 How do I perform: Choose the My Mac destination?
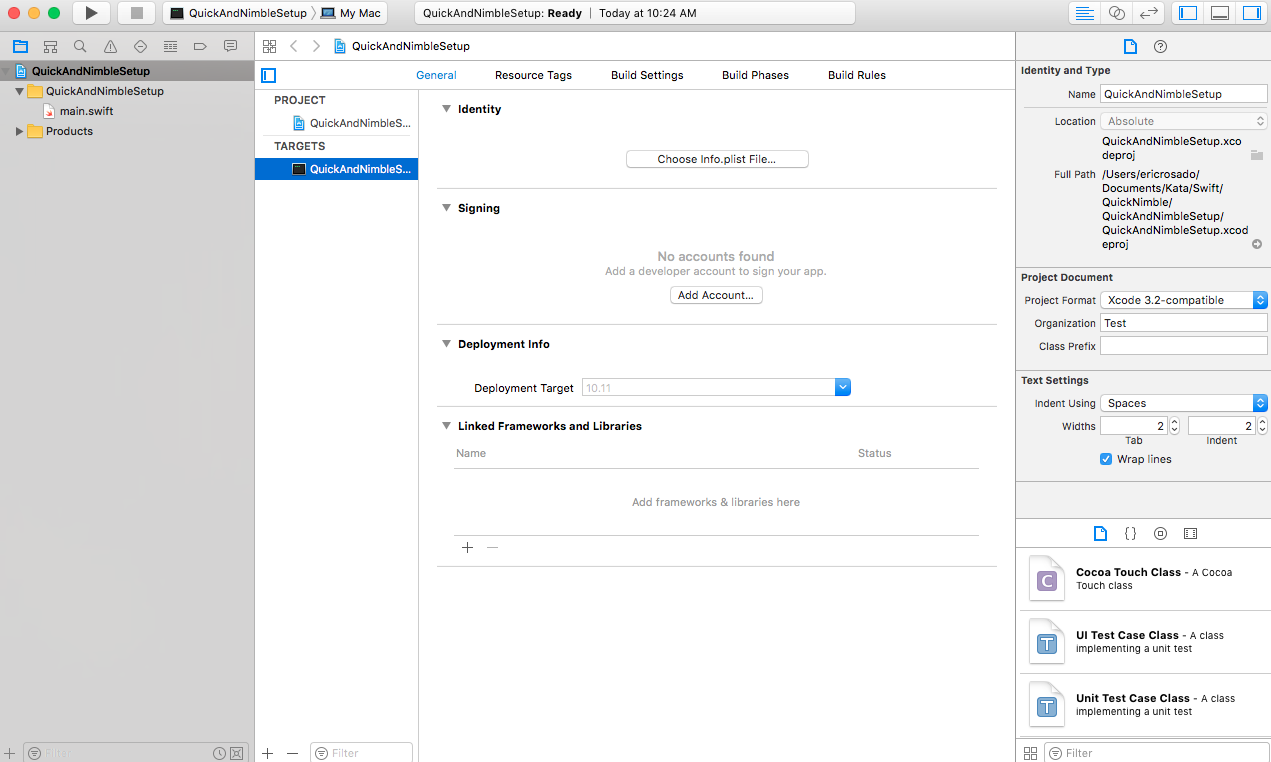351,13
